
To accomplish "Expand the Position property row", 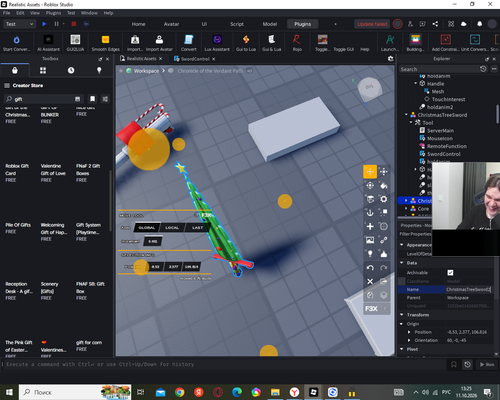I will point(409,332).
